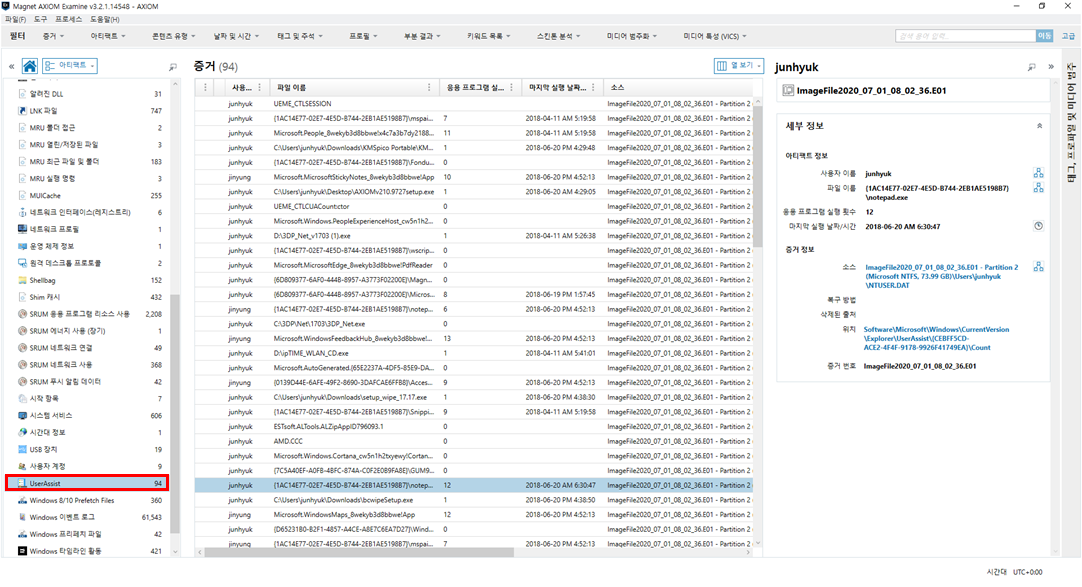Viewport: 1082px width, 587px height.
Task: Open the 응용 프로그램 실행 column options menu
Action: 511,88
